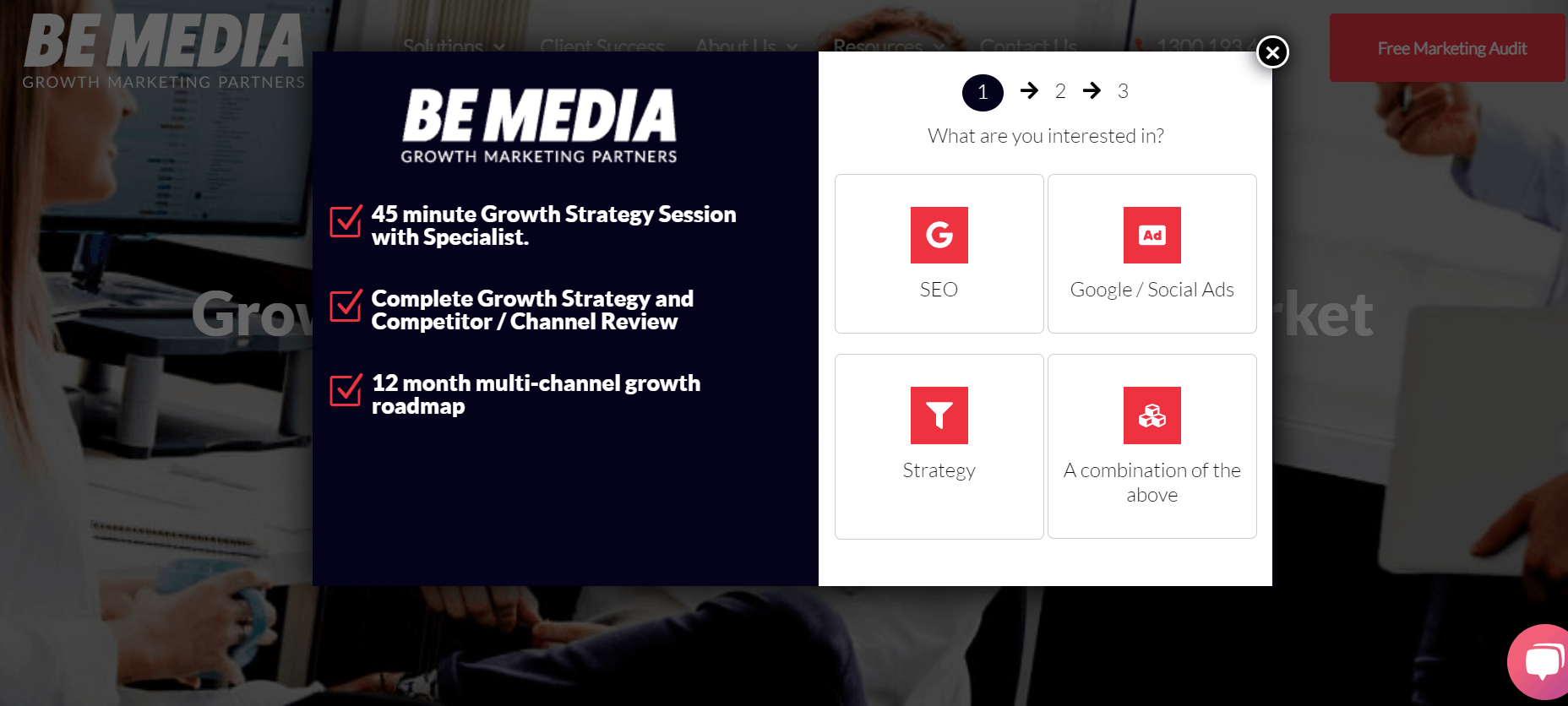Open Contact Us in the header

[x=1028, y=46]
